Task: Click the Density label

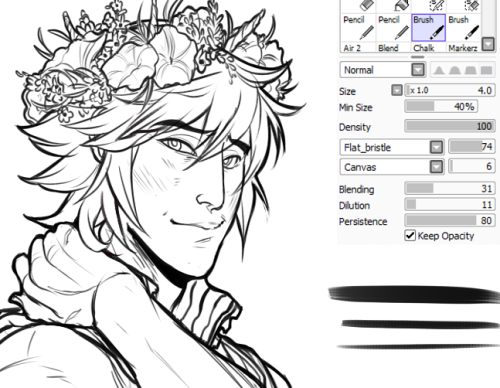Action: (x=355, y=127)
